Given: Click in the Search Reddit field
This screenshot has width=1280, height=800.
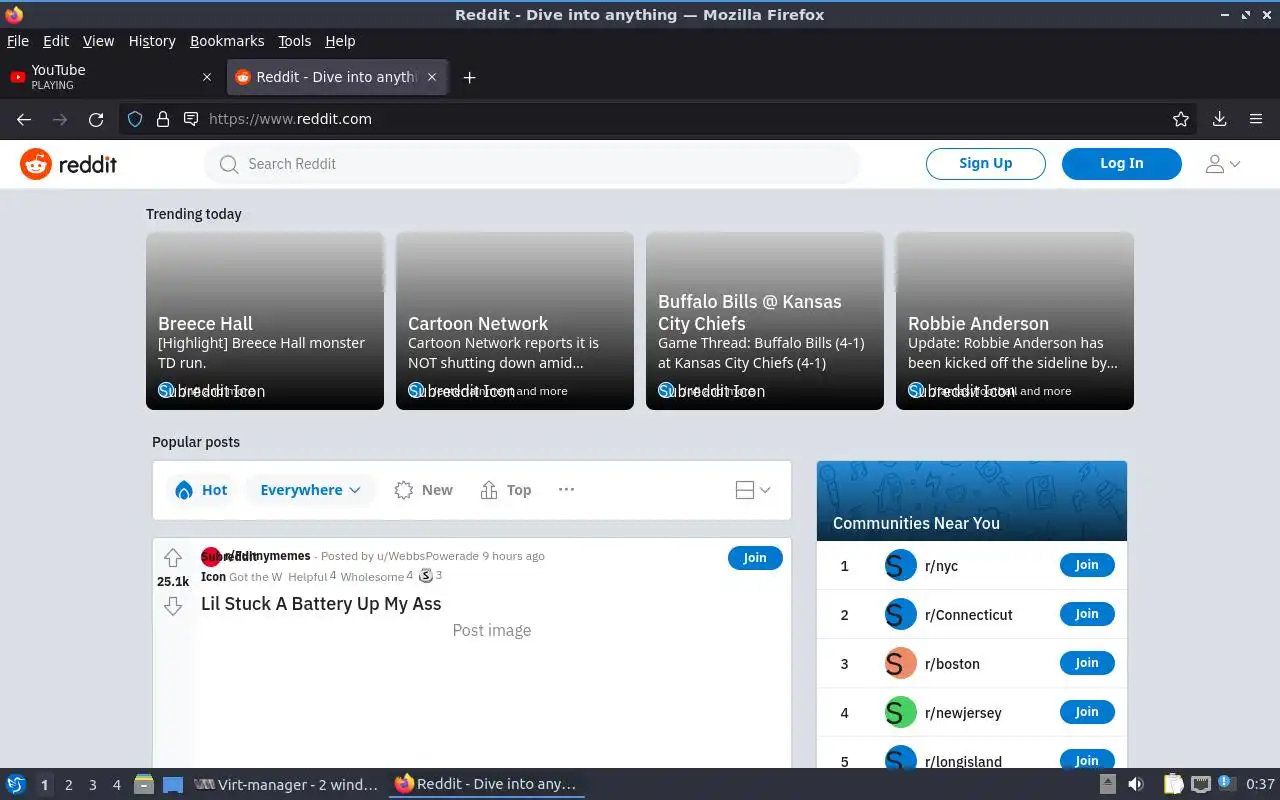Looking at the screenshot, I should 532,164.
